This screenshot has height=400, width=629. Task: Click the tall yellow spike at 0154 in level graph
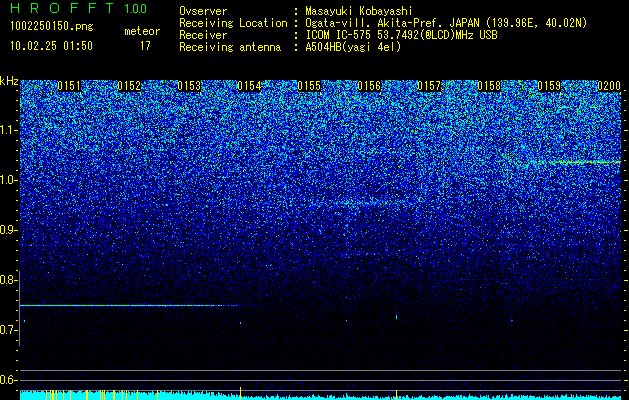(x=240, y=392)
